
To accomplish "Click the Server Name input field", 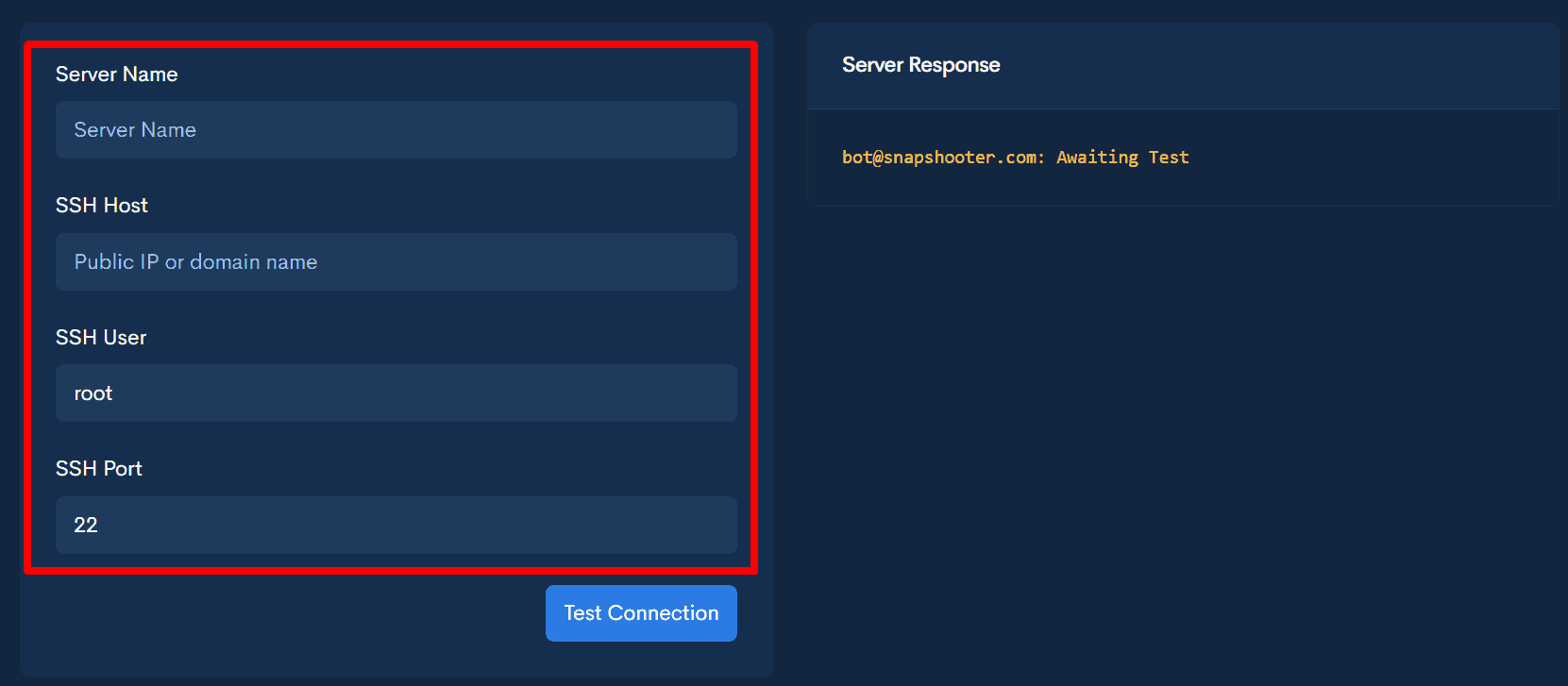I will pos(396,130).
